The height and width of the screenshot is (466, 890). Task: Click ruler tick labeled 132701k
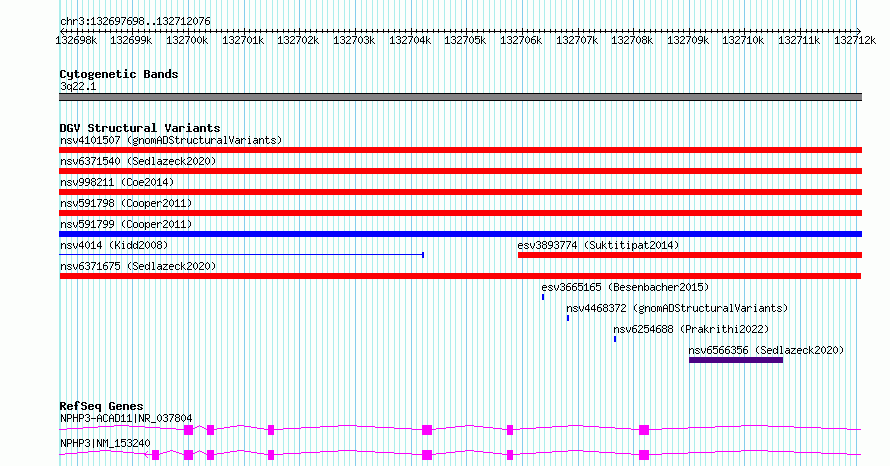tap(243, 40)
